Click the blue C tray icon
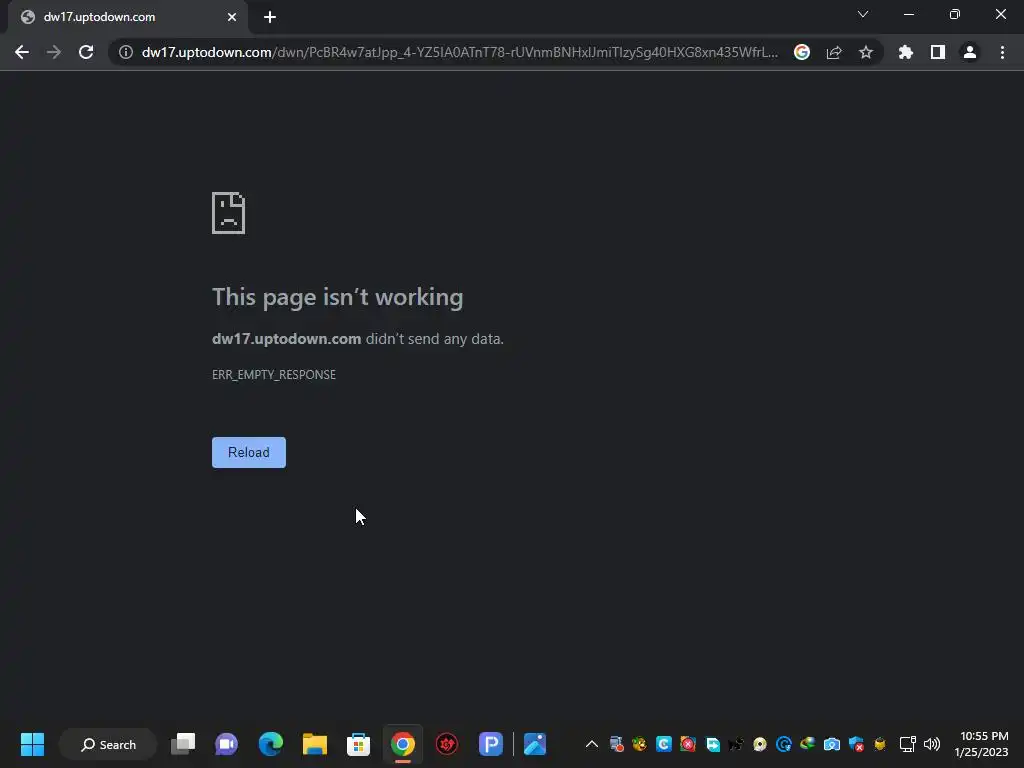Screen dimensions: 1024x768 tap(664, 744)
